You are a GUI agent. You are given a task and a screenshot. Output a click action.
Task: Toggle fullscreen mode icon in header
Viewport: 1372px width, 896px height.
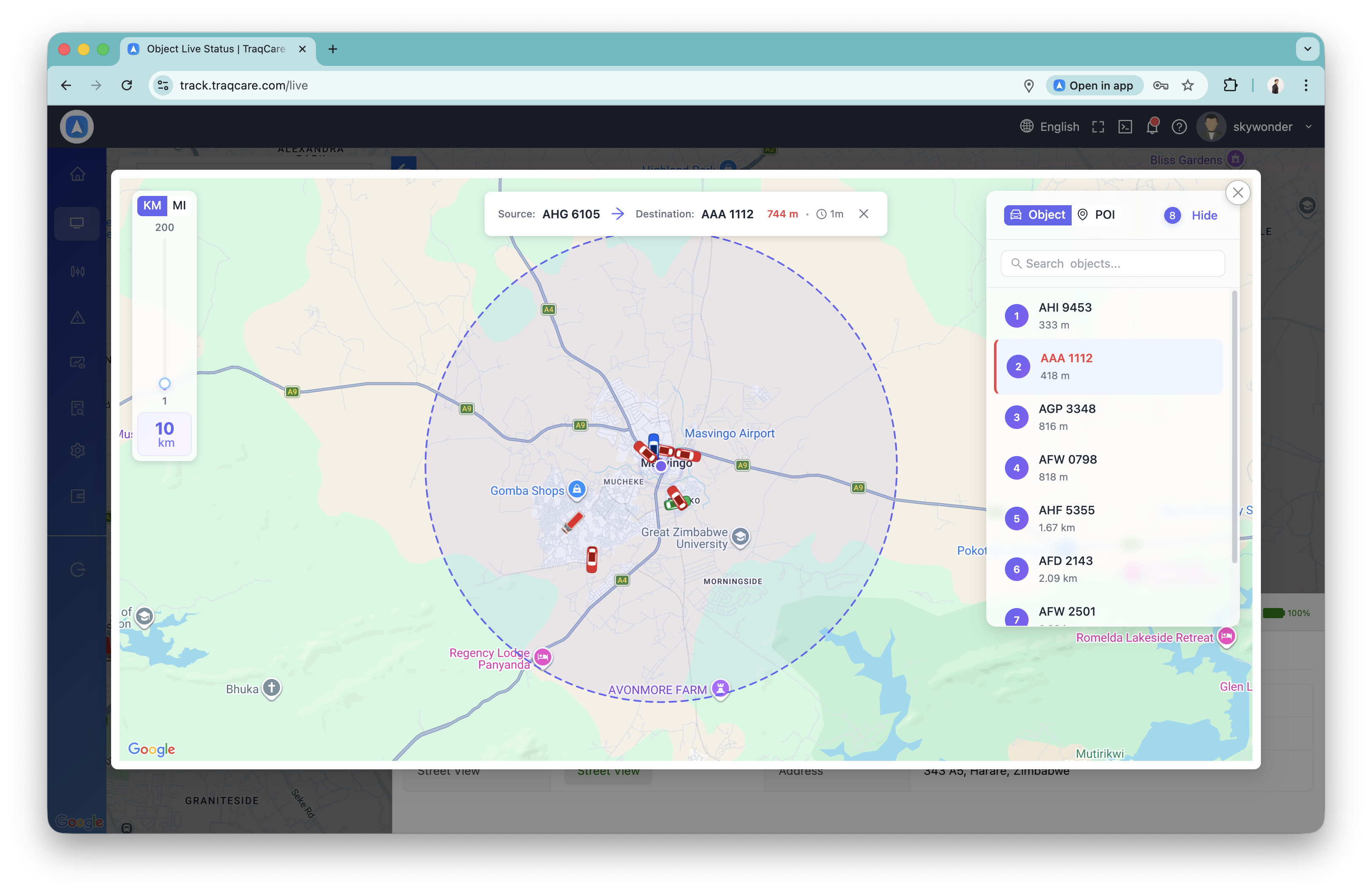pyautogui.click(x=1098, y=127)
